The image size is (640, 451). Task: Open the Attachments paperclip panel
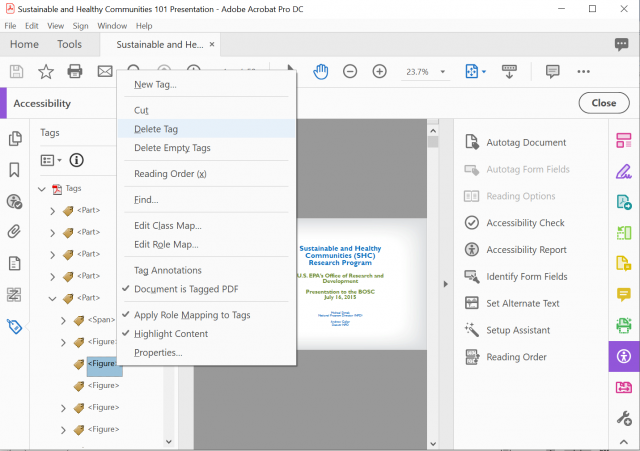15,232
